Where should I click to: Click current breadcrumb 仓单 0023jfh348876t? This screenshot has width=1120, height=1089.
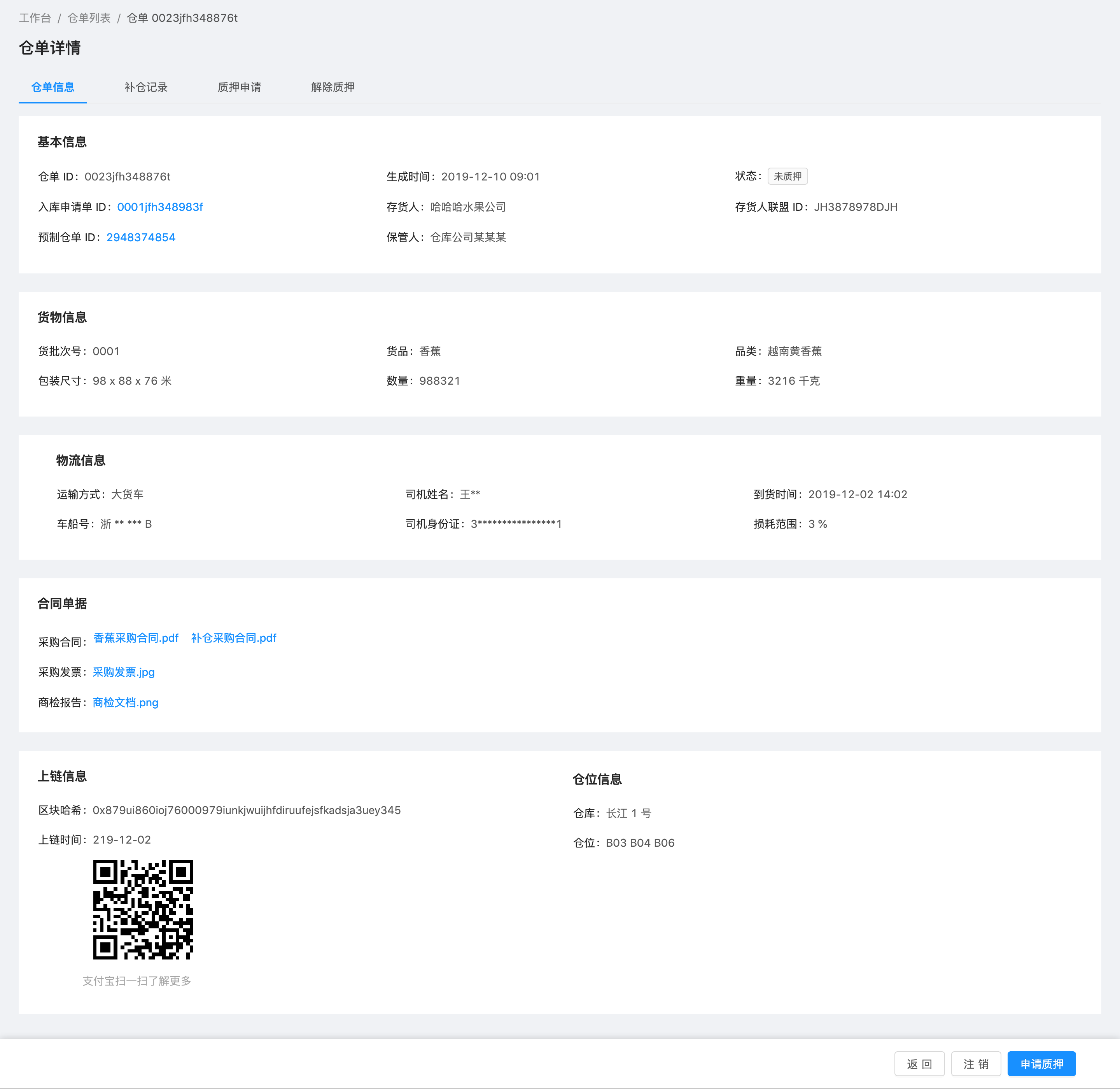point(182,18)
